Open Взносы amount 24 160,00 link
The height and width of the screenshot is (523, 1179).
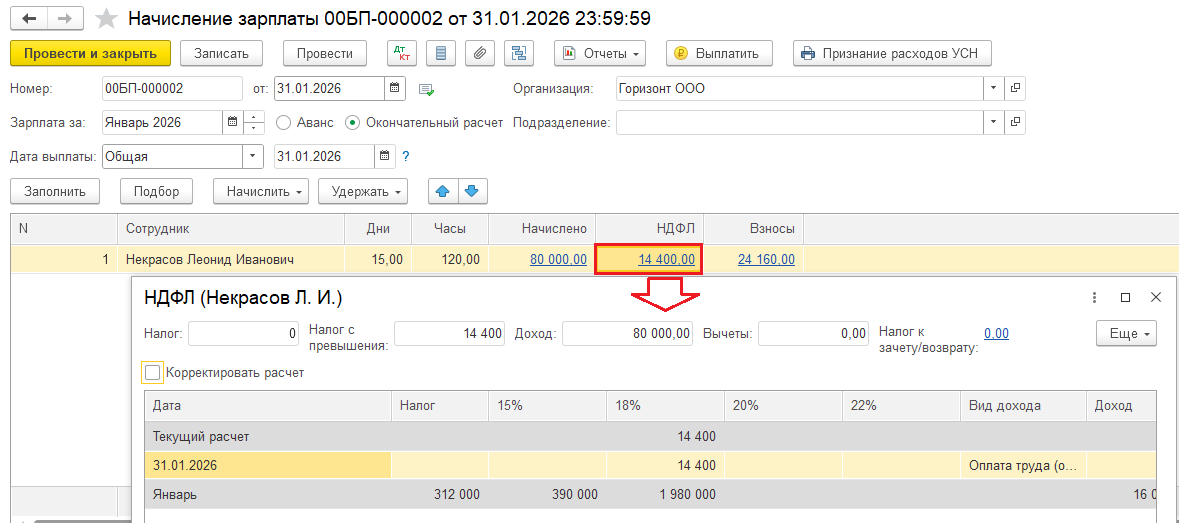(x=766, y=259)
